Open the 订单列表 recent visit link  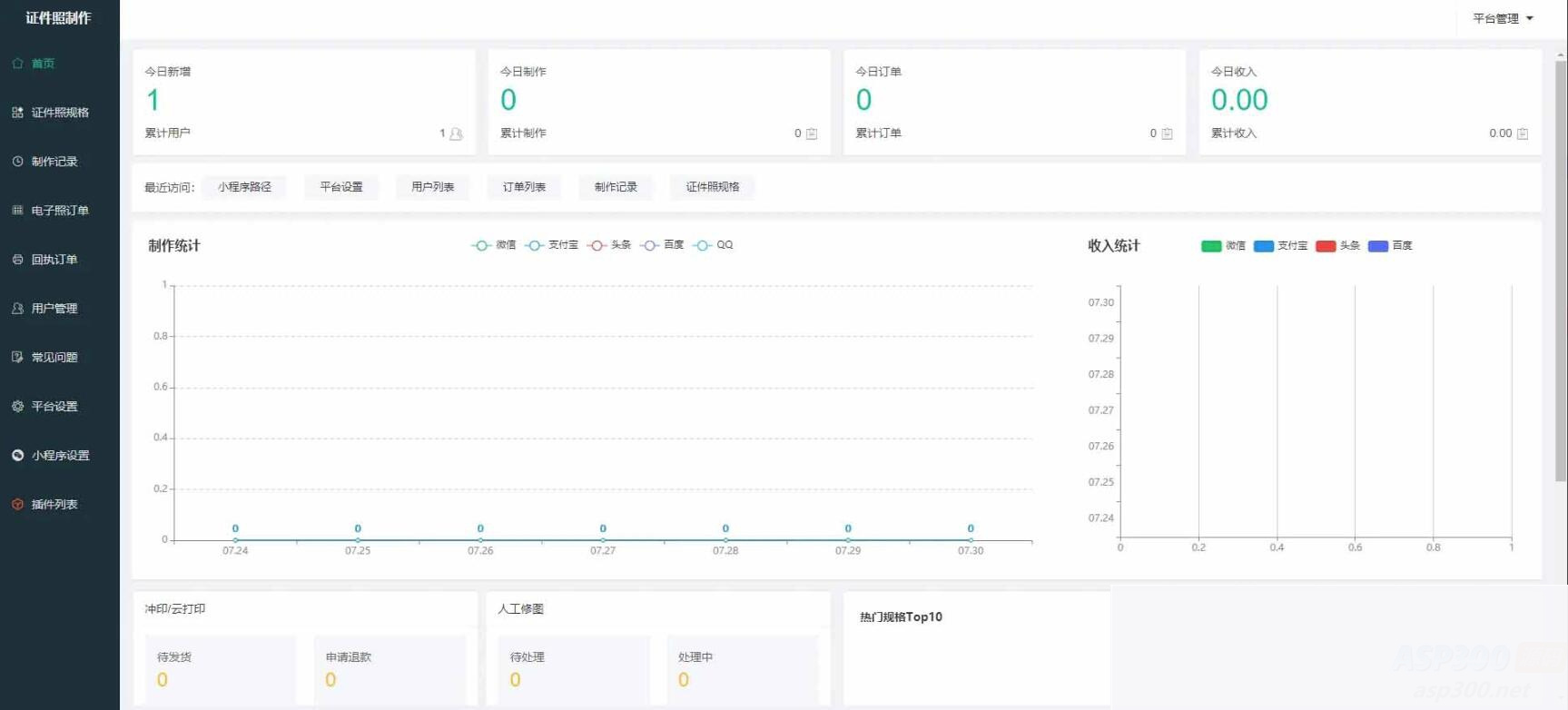pyautogui.click(x=524, y=187)
